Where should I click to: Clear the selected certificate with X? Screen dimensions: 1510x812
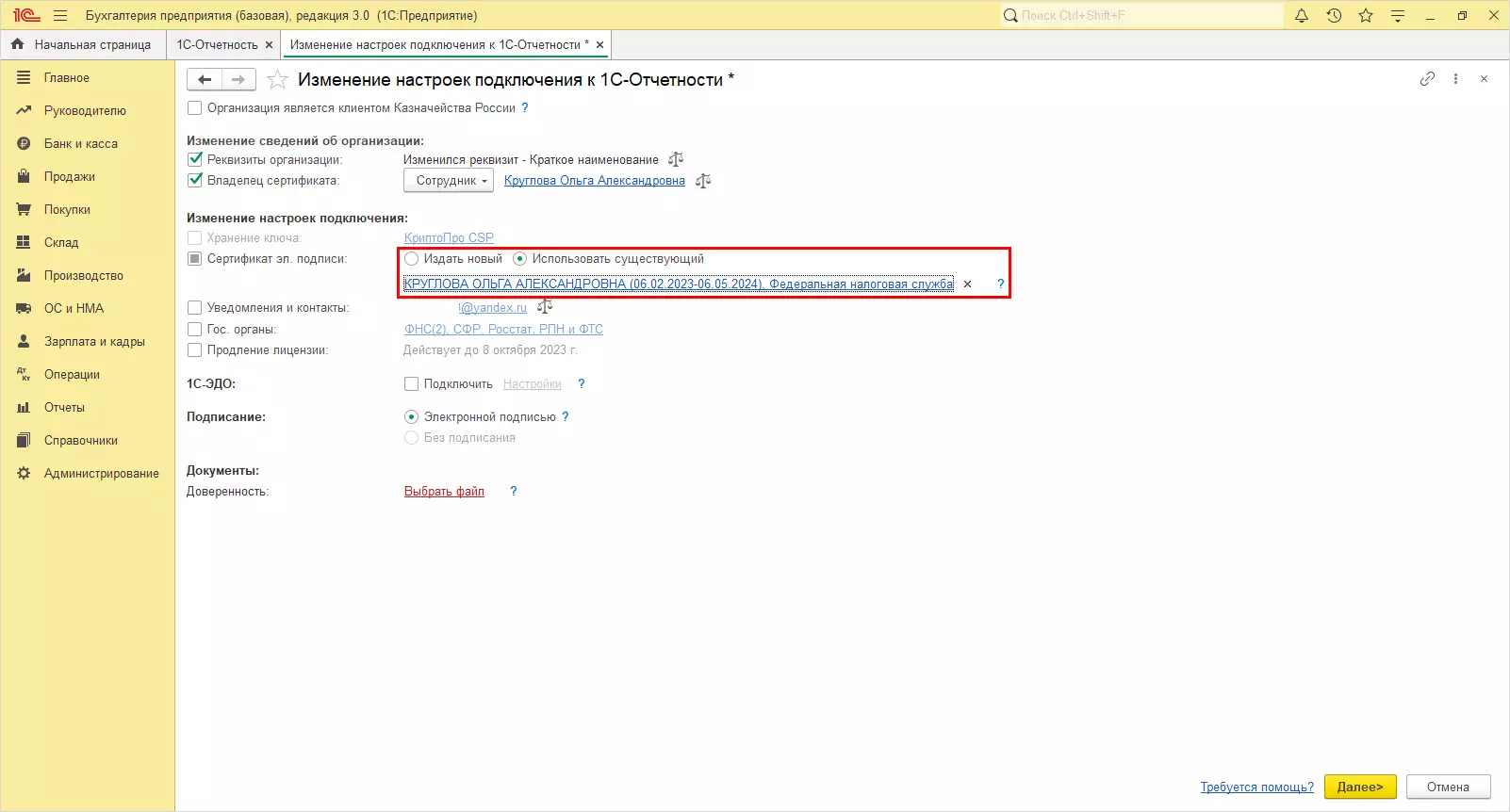[967, 284]
